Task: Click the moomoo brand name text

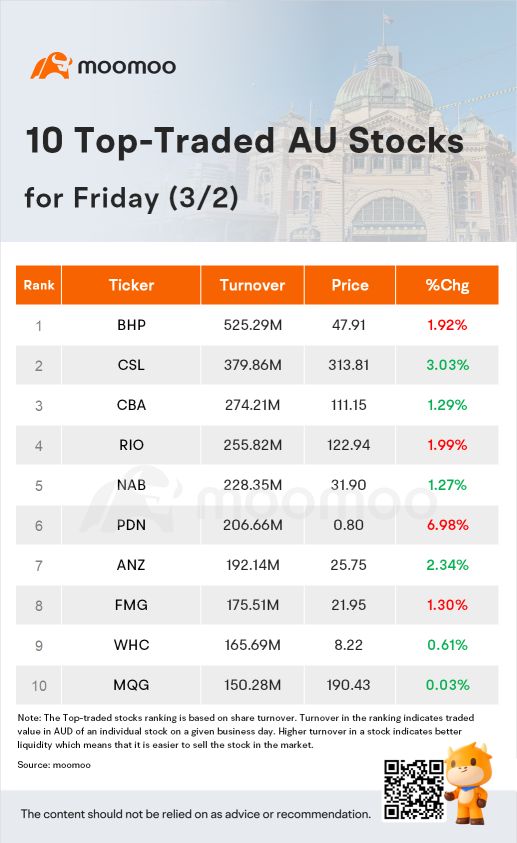Action: pyautogui.click(x=127, y=67)
